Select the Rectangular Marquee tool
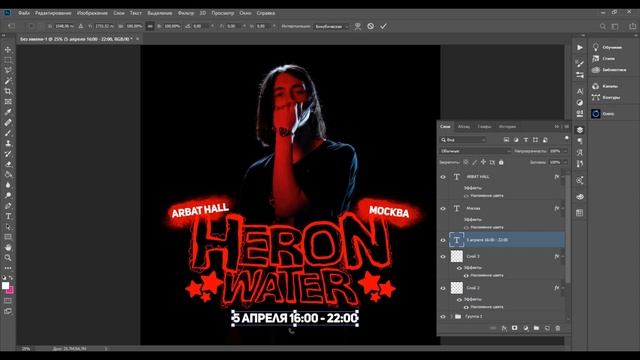 point(8,60)
